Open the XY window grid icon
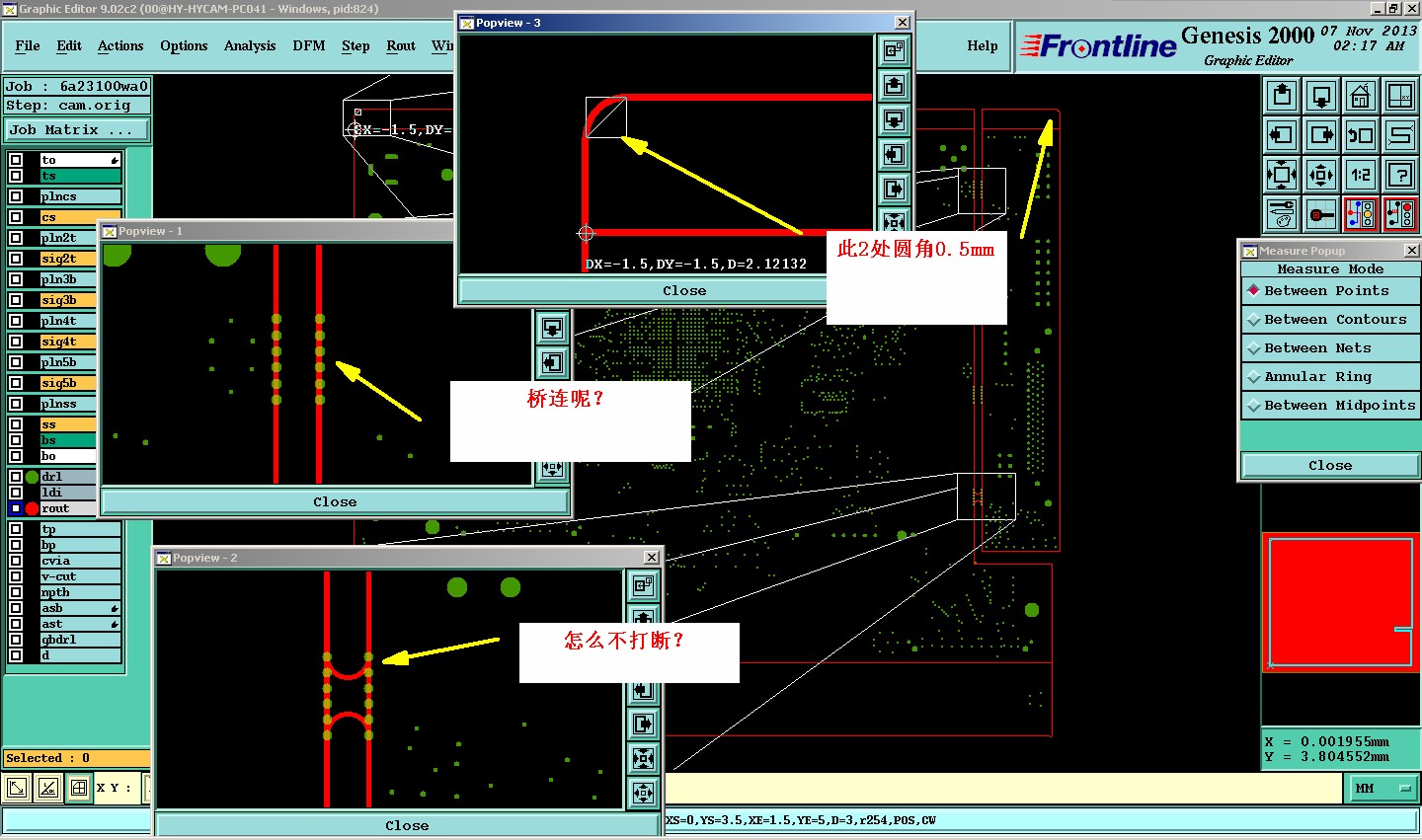 click(1400, 96)
